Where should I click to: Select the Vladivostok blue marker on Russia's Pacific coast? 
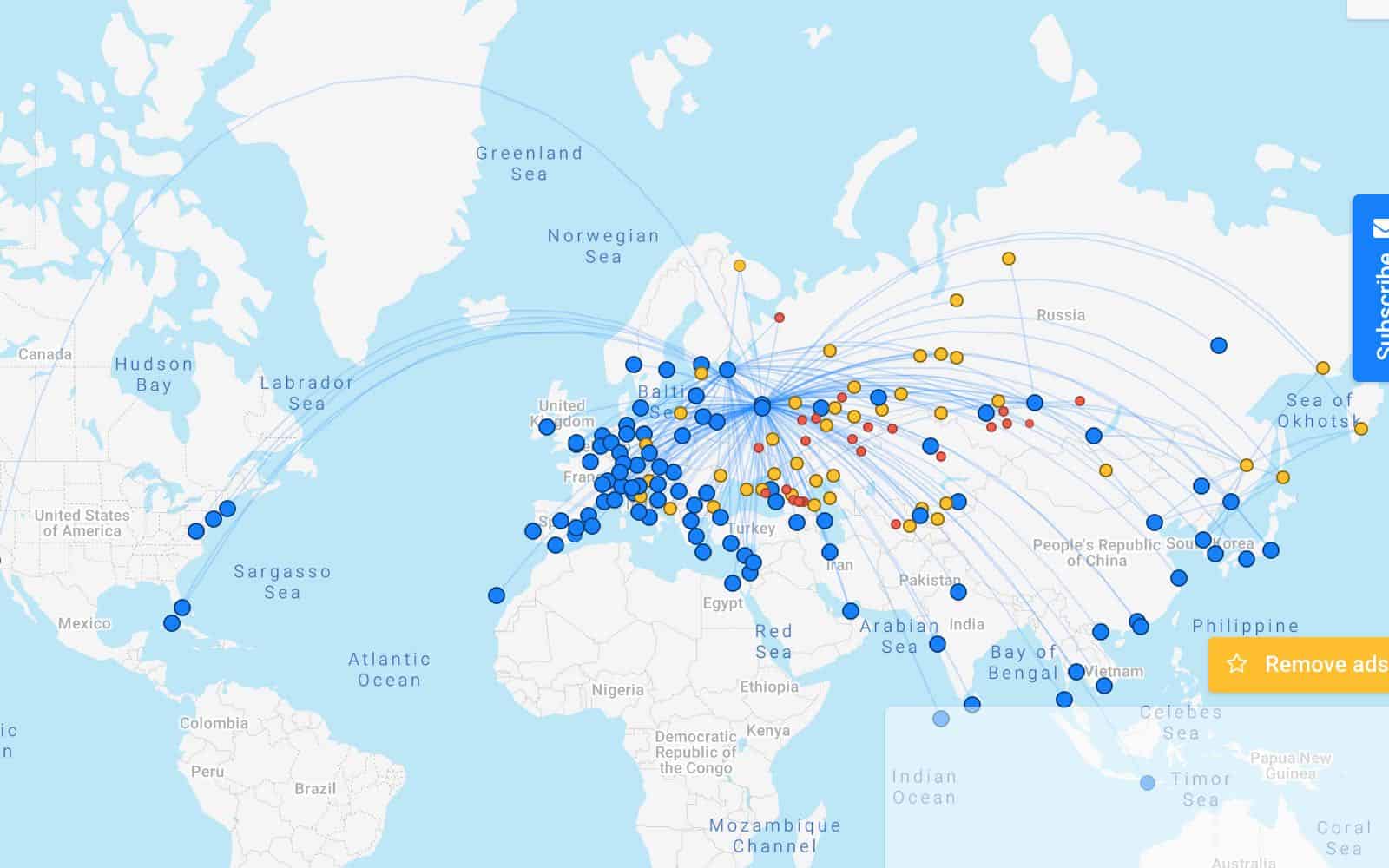coord(1231,502)
